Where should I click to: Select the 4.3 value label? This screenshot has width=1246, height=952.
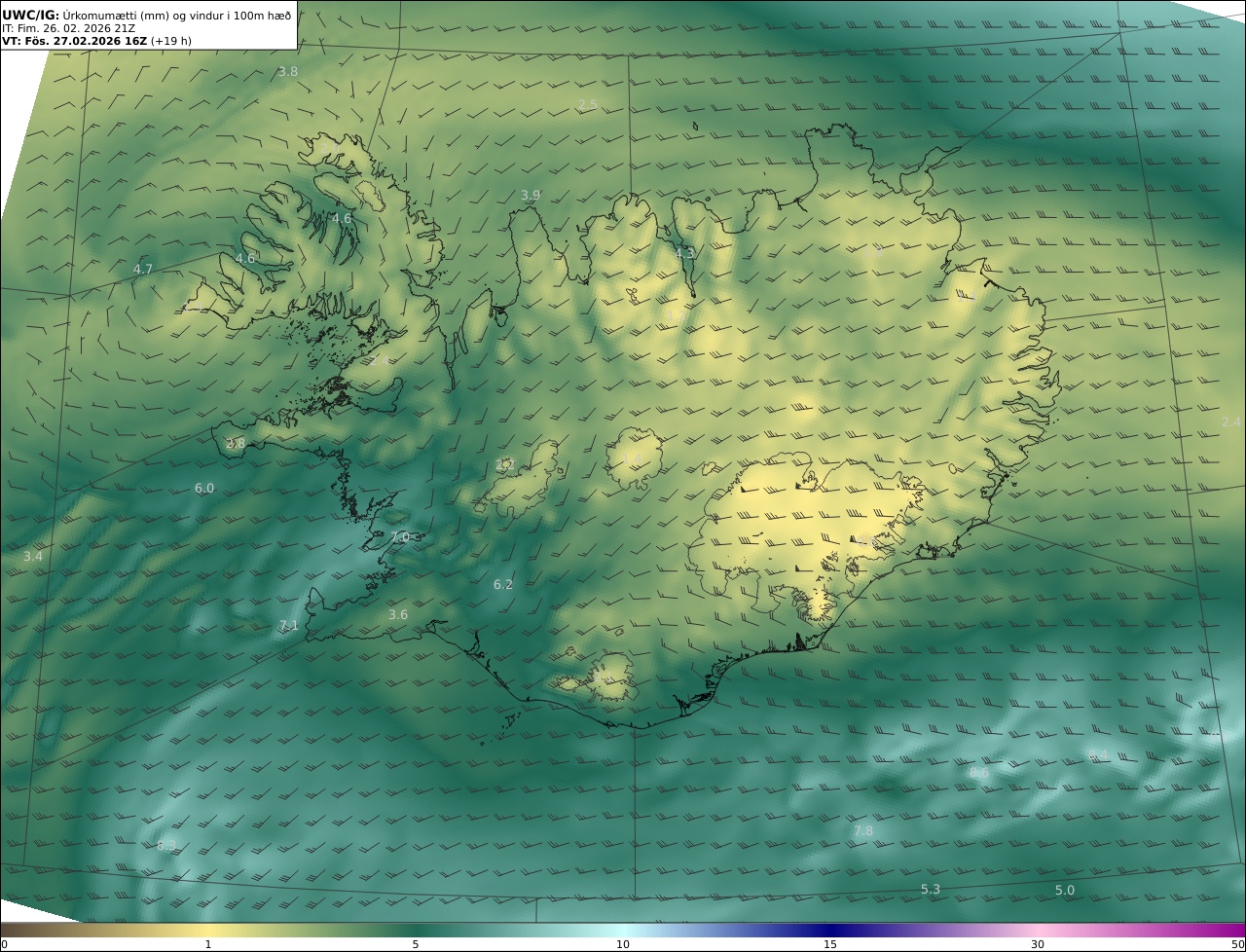(x=685, y=254)
